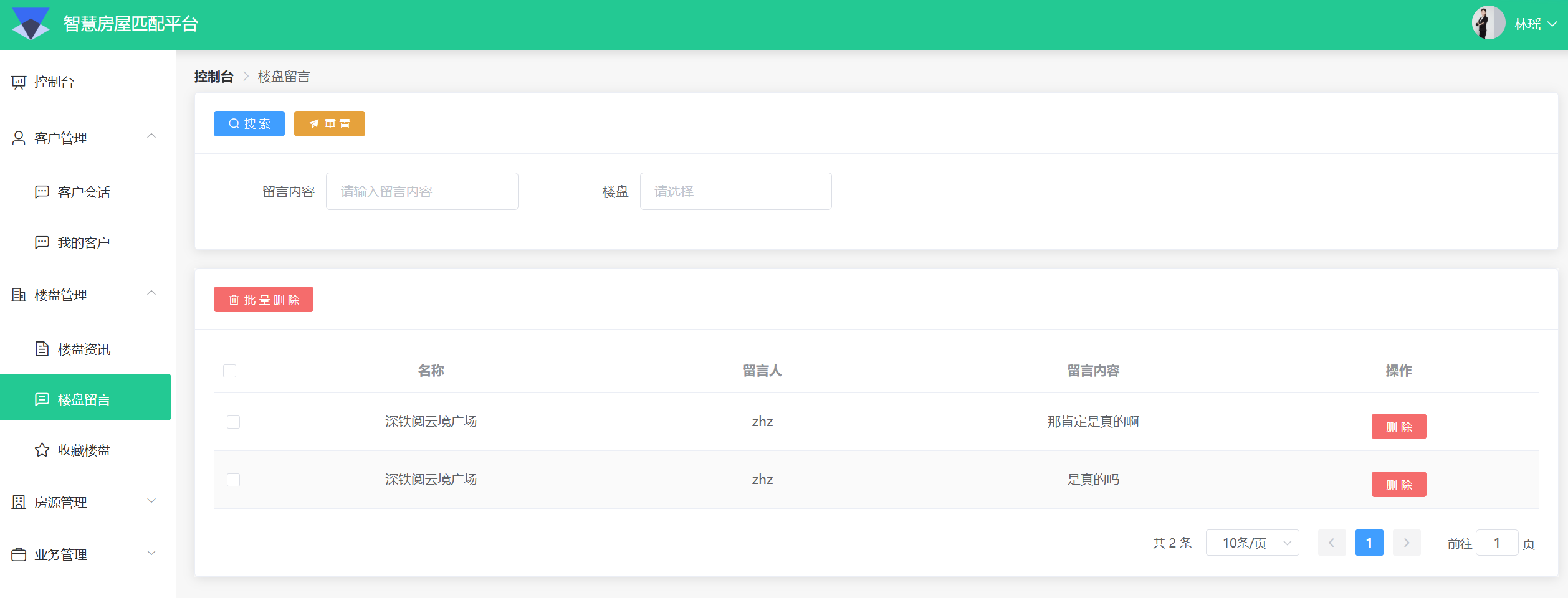Viewport: 1568px width, 598px height.
Task: Open the 10条/页 page size dropdown
Action: 1252,543
